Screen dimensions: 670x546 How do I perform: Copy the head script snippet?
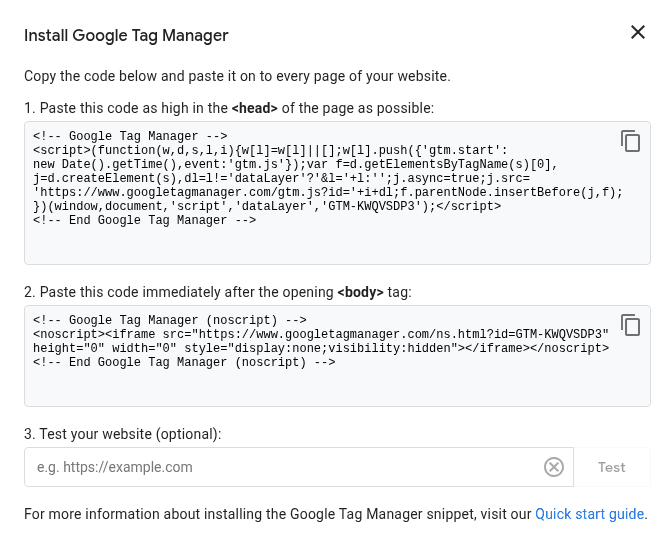(630, 141)
